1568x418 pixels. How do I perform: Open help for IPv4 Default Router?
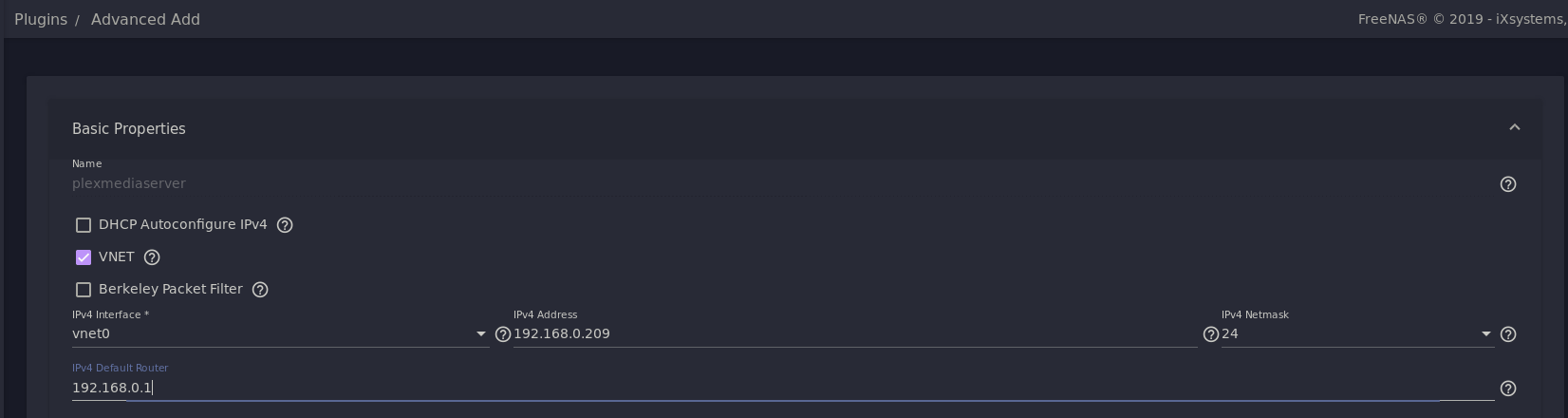click(x=1507, y=389)
